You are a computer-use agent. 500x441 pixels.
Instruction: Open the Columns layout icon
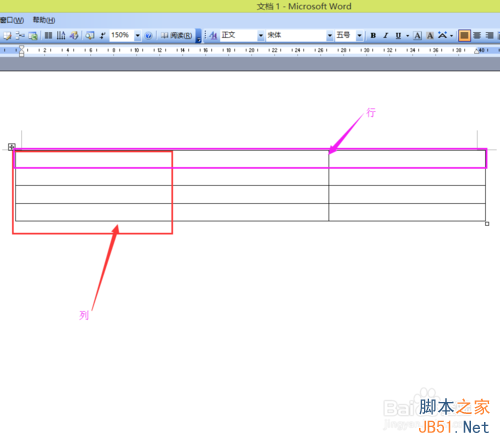pyautogui.click(x=48, y=35)
